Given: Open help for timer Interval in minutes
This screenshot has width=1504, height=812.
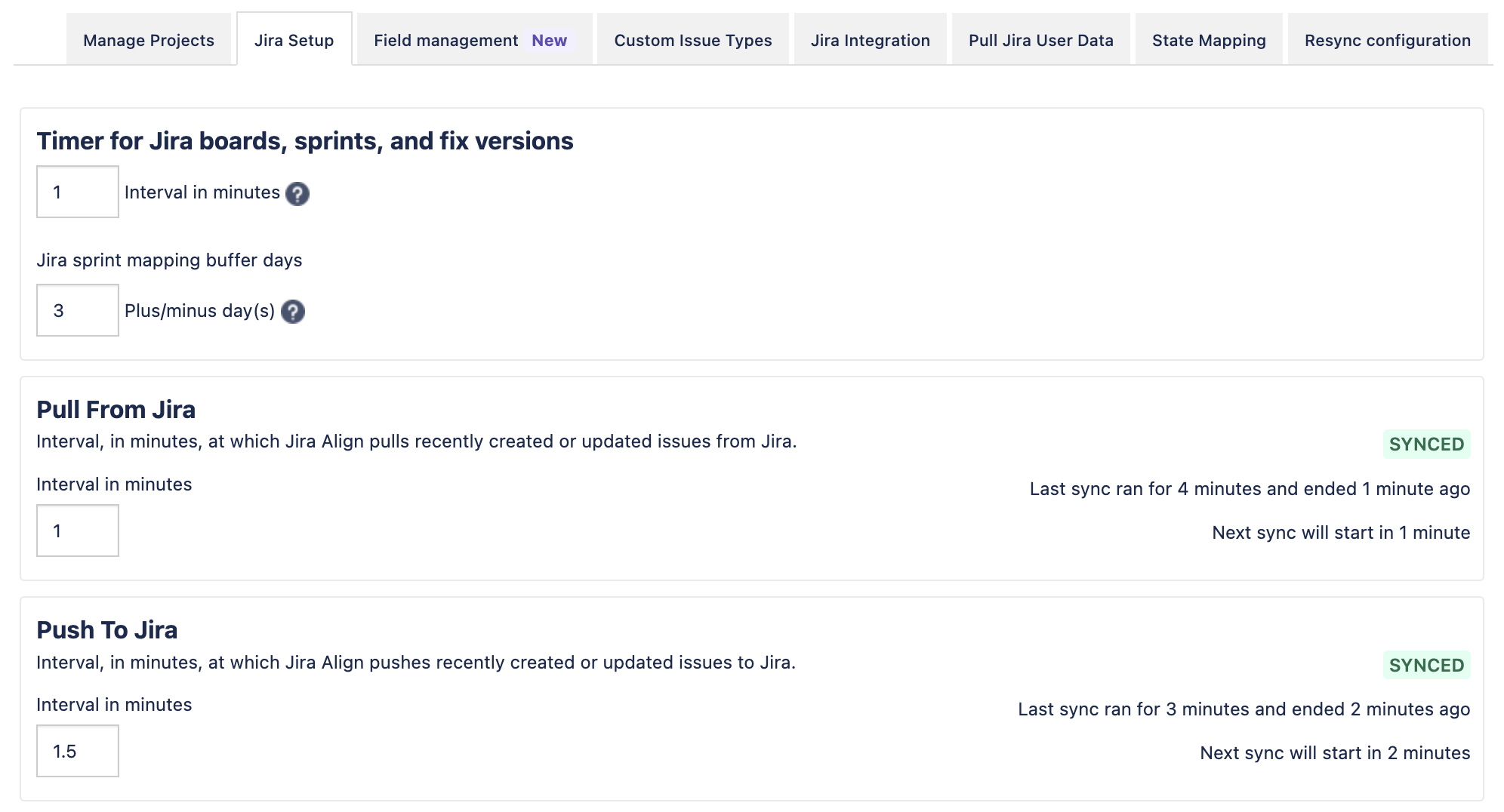Looking at the screenshot, I should coord(297,194).
